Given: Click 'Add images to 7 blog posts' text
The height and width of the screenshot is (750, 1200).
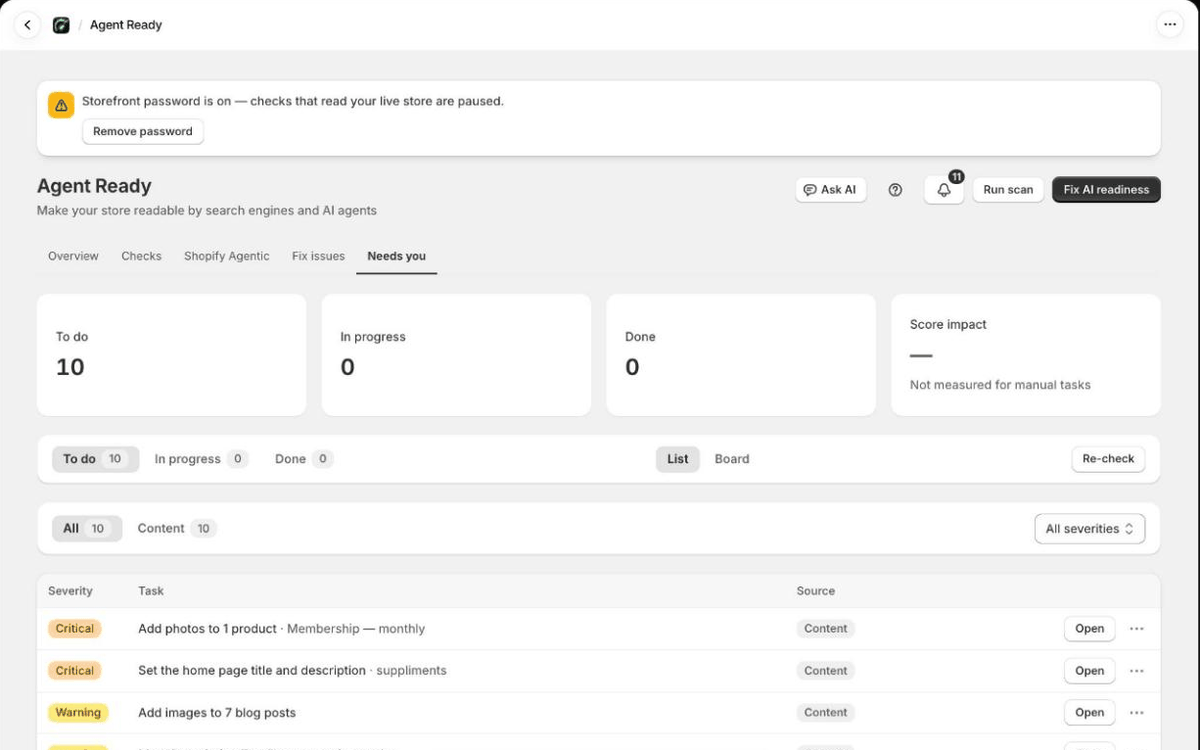Looking at the screenshot, I should click(217, 713).
